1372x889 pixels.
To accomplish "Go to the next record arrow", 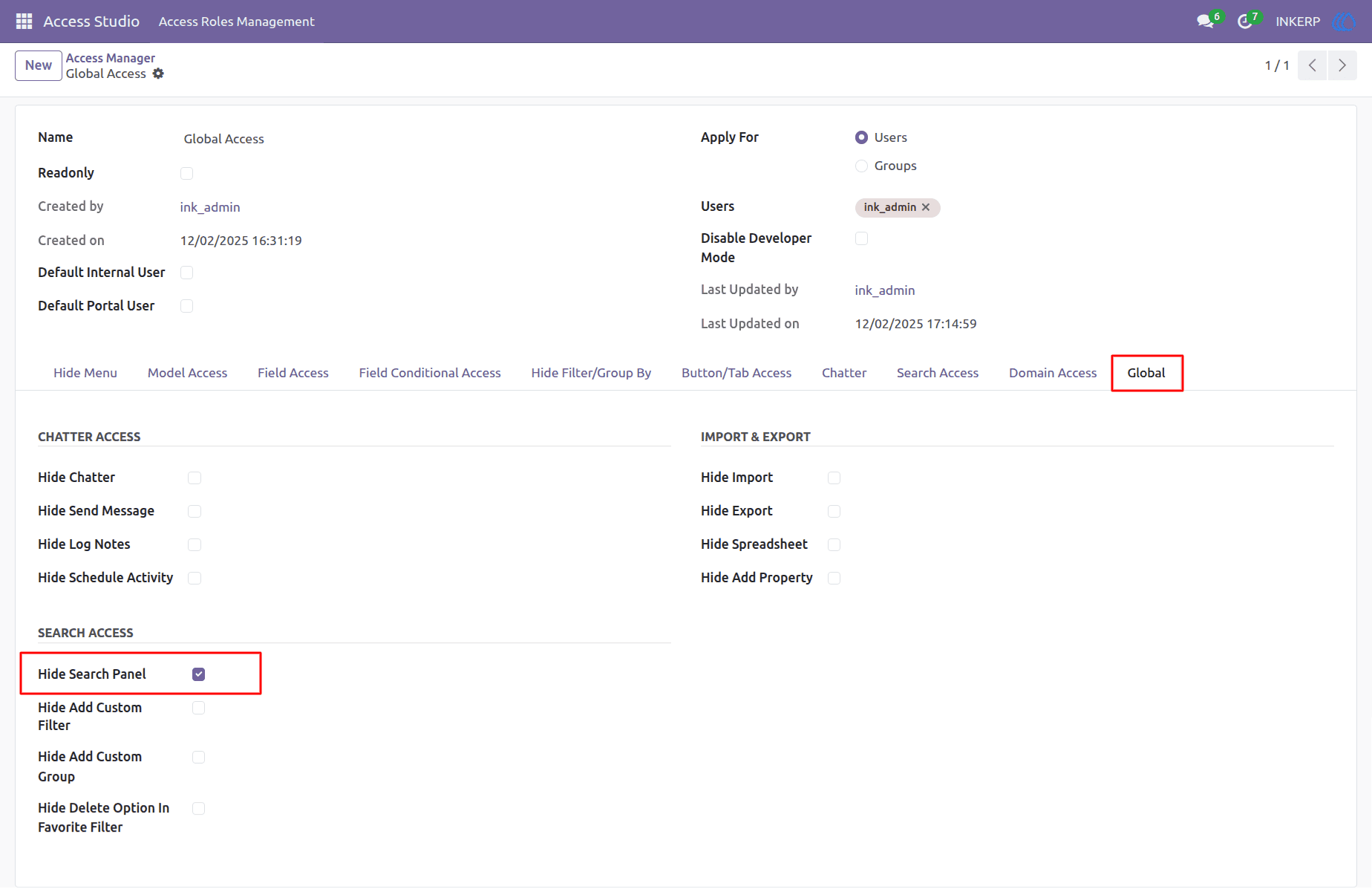I will click(1342, 65).
